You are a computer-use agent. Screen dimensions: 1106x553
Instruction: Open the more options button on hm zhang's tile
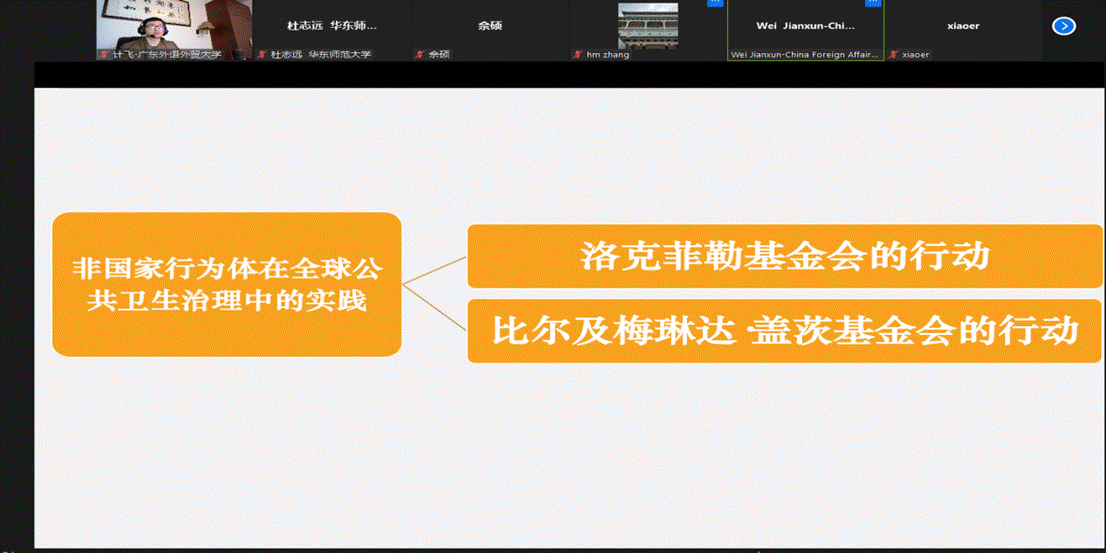point(715,3)
